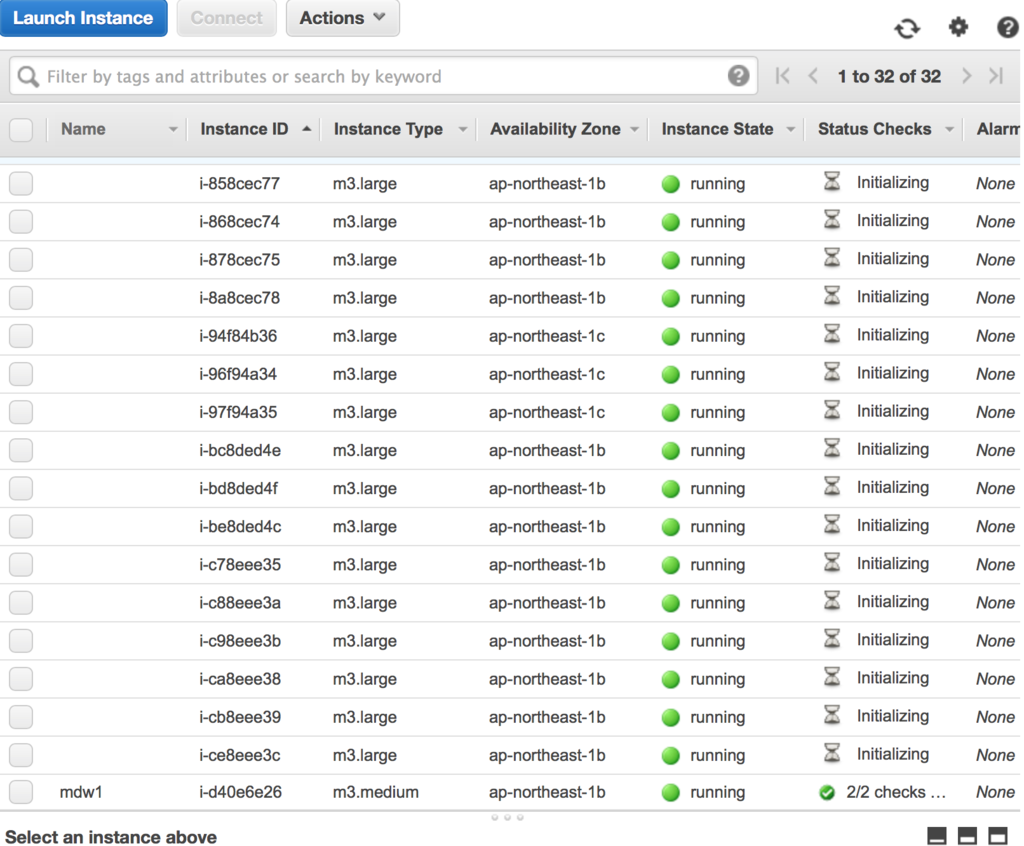Click the Launch Instance button

click(84, 18)
